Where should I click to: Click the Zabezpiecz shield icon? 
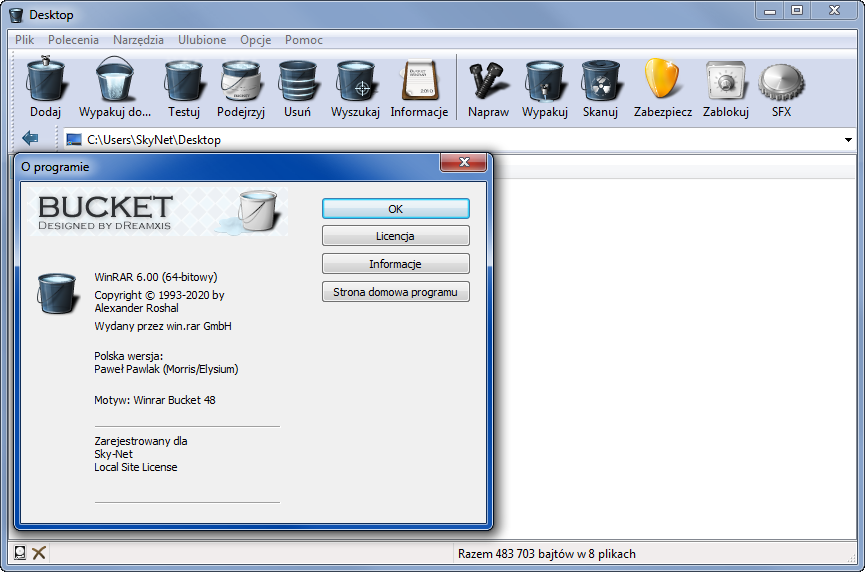tap(663, 80)
